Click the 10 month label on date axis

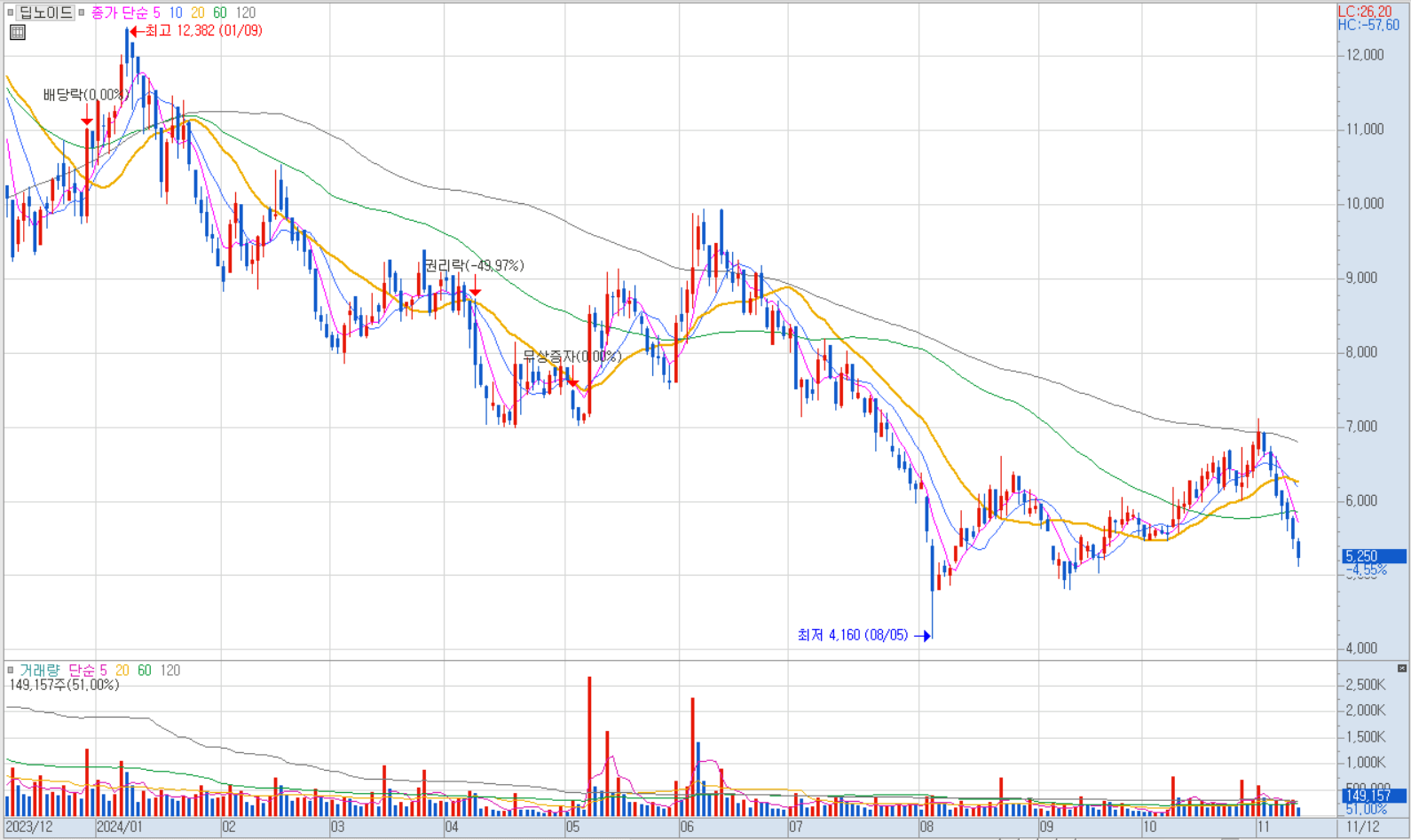pos(1149,828)
